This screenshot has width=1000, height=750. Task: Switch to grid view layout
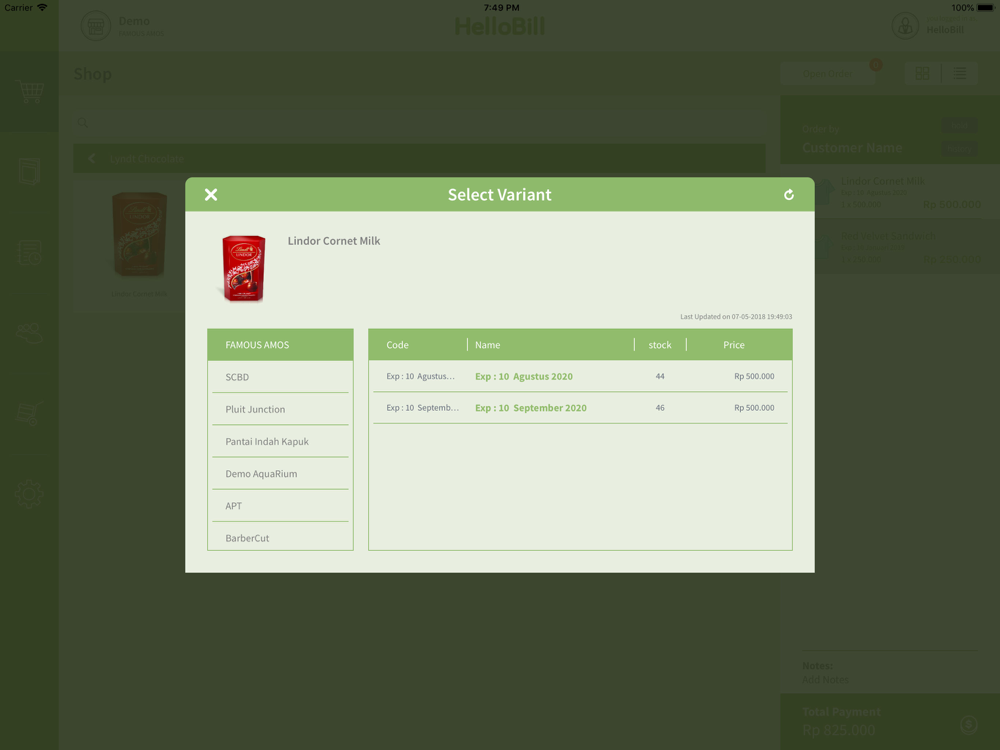click(922, 73)
